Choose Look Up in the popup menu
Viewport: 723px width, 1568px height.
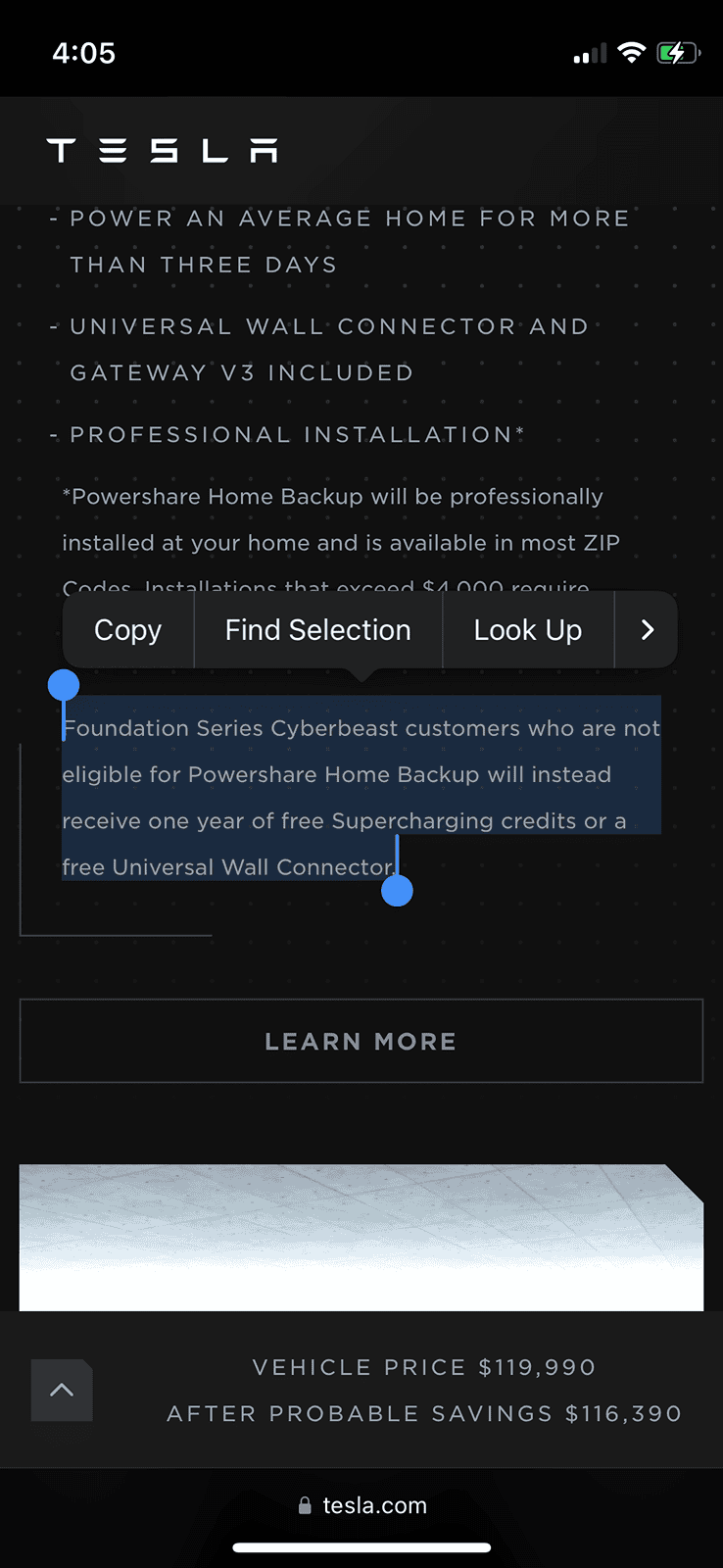click(528, 630)
